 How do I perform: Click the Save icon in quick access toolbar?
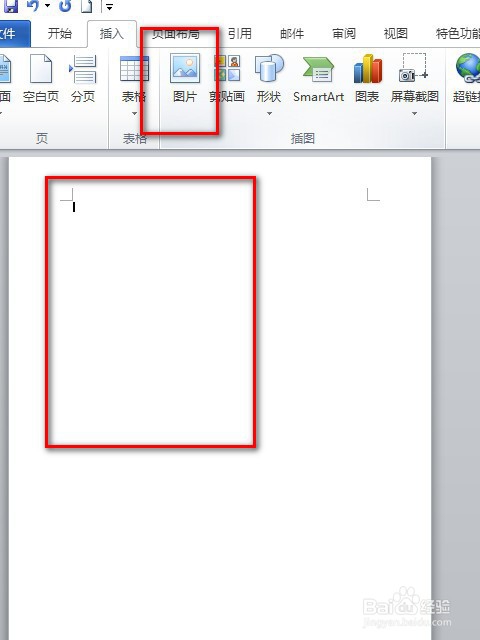pos(10,5)
